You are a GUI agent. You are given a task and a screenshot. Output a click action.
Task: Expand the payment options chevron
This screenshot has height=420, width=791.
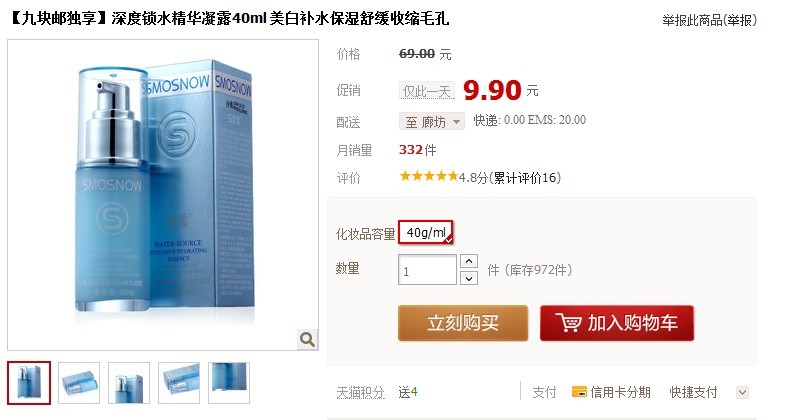(743, 392)
